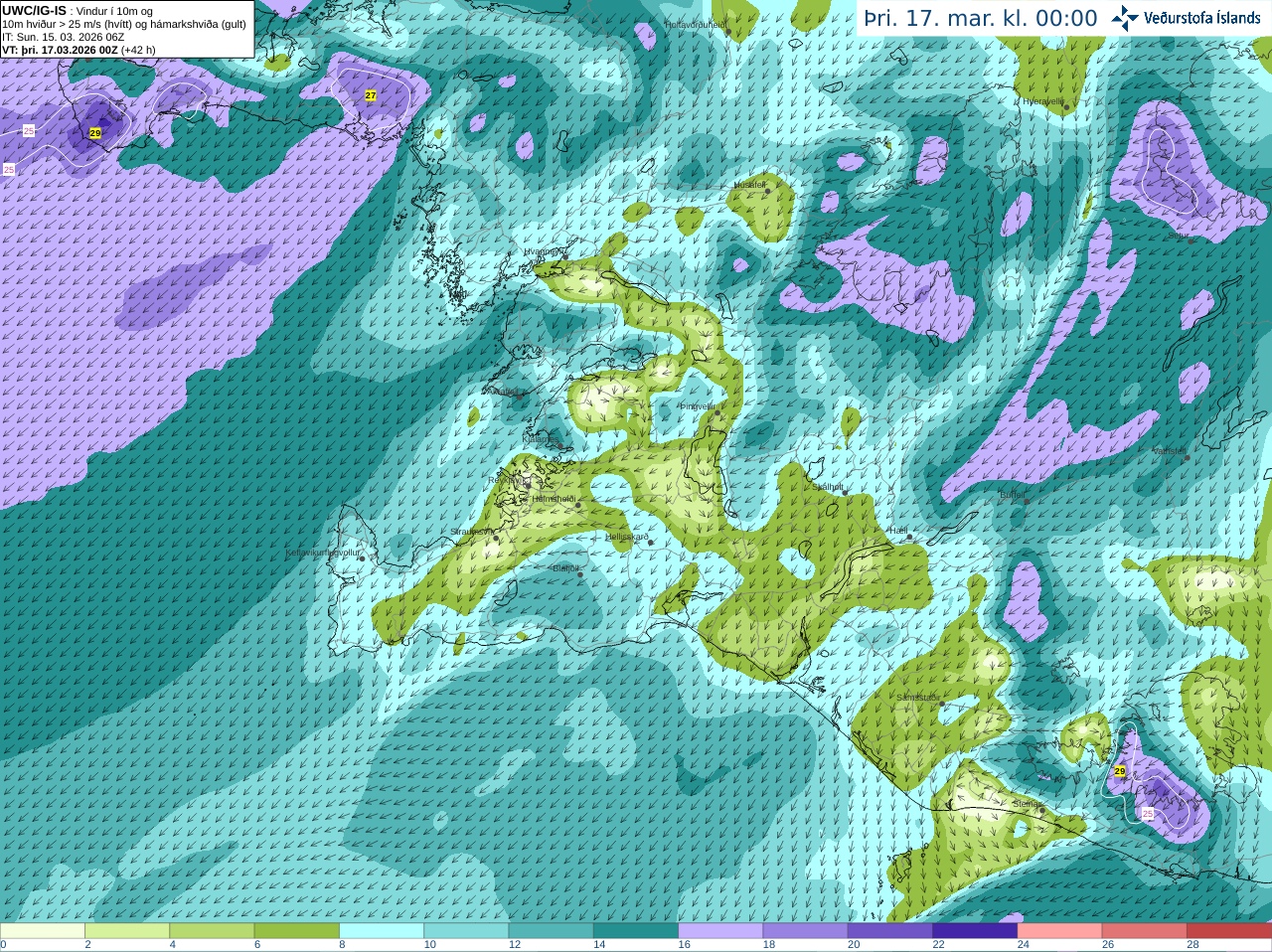Viewport: 1272px width, 952px height.
Task: Pick the pale yellow 0–2 m/s legend swatch
Action: tap(42, 931)
